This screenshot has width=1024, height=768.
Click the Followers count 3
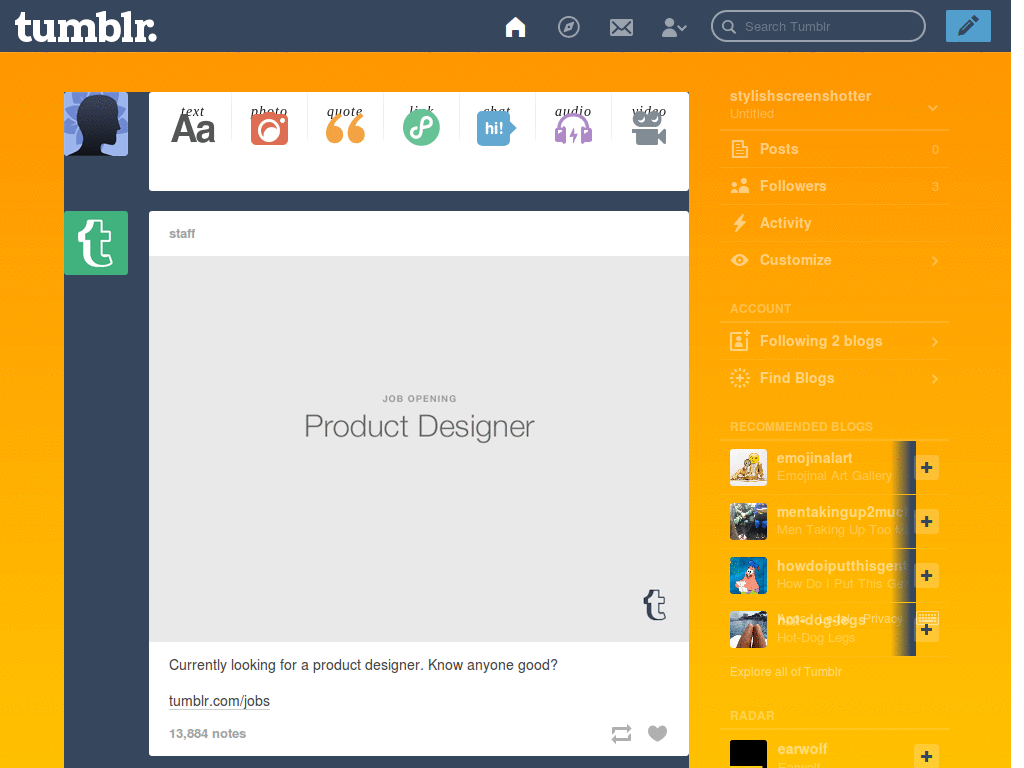[935, 187]
